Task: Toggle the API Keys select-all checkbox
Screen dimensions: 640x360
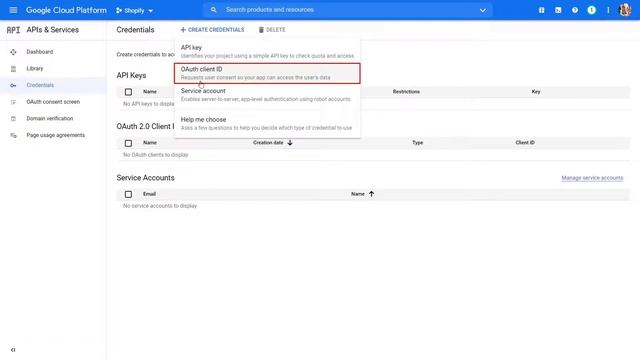Action: click(128, 92)
